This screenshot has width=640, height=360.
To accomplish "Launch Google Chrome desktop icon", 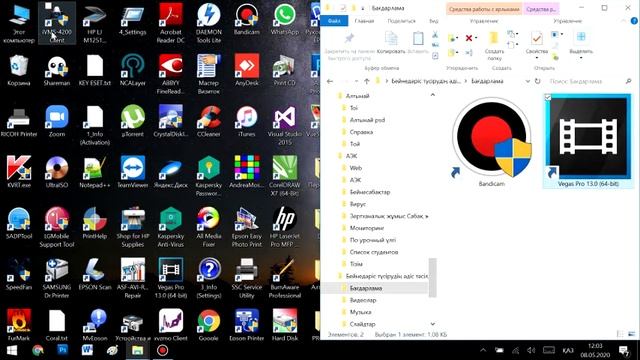I will click(x=209, y=325).
